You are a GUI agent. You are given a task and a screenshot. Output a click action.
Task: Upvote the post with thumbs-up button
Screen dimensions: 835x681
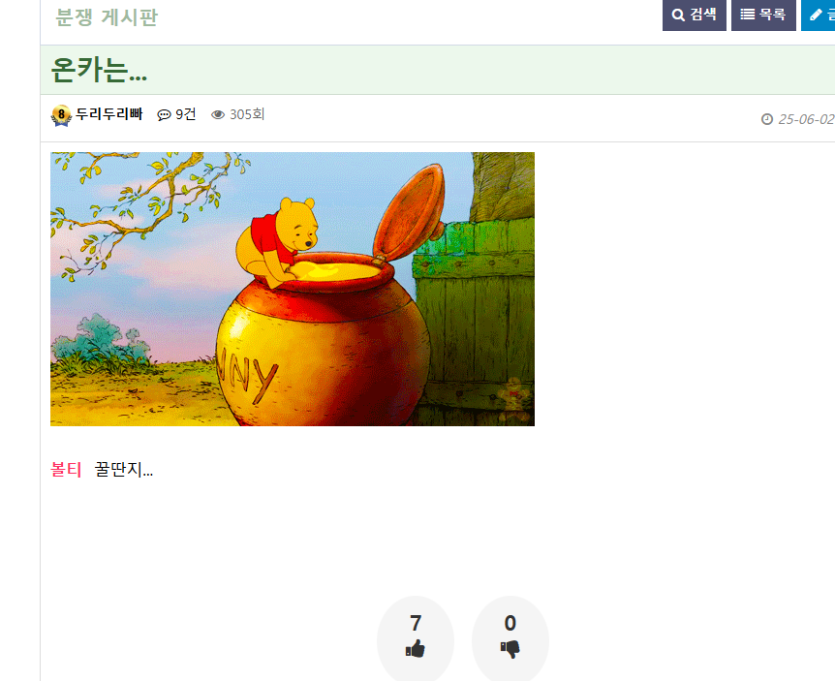coord(415,638)
